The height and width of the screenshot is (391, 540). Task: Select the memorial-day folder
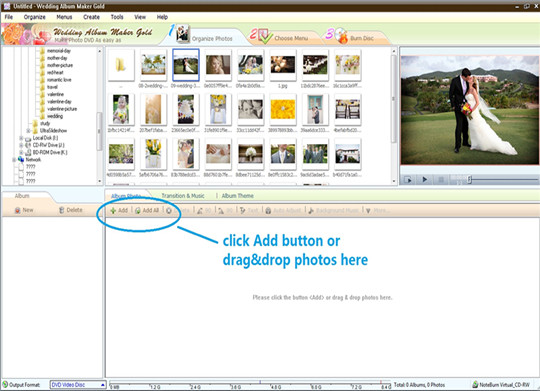click(x=59, y=51)
